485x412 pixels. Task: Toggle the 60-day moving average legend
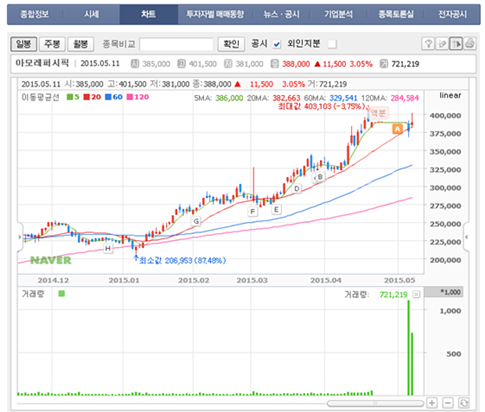(114, 97)
